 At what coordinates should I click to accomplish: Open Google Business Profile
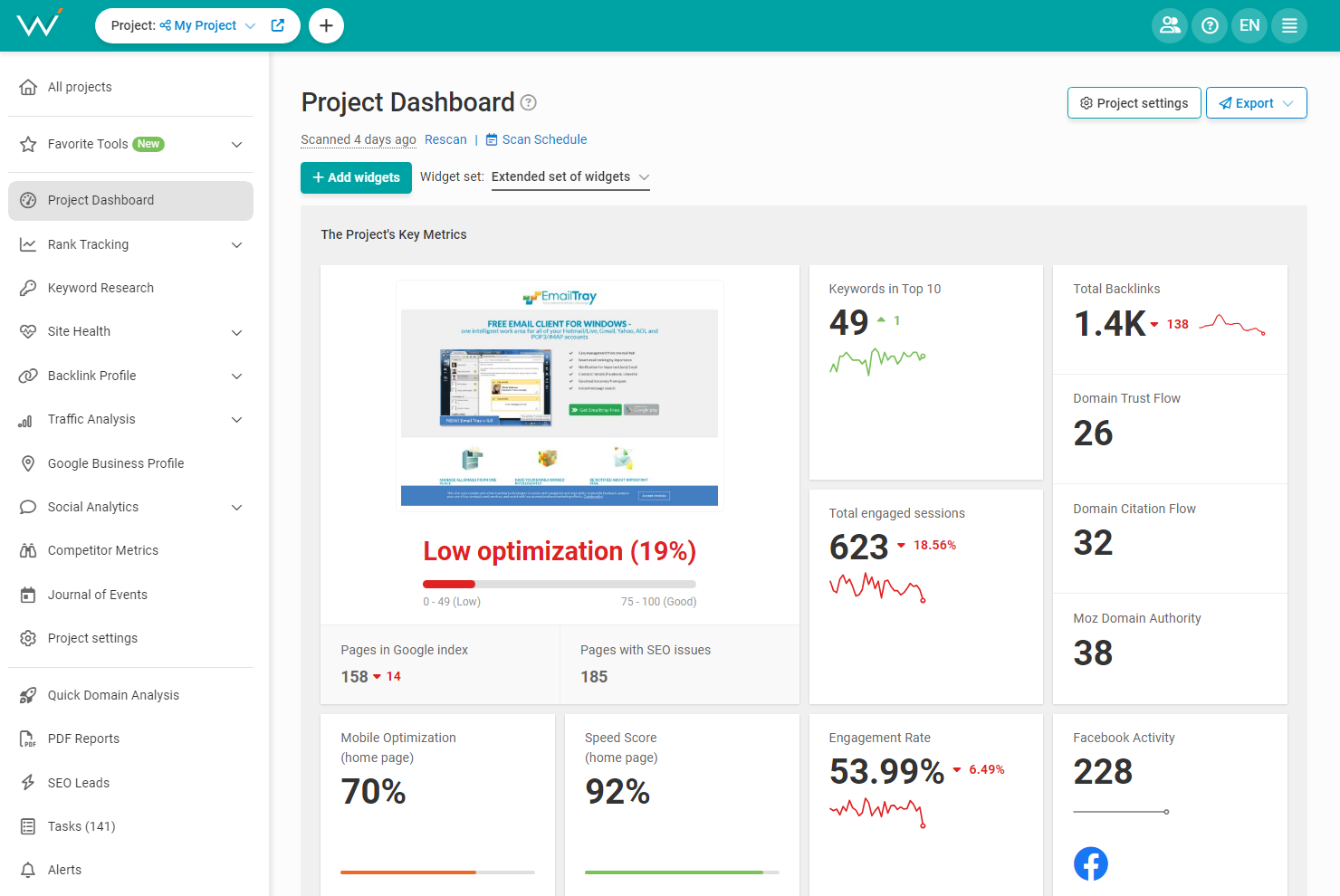(115, 462)
